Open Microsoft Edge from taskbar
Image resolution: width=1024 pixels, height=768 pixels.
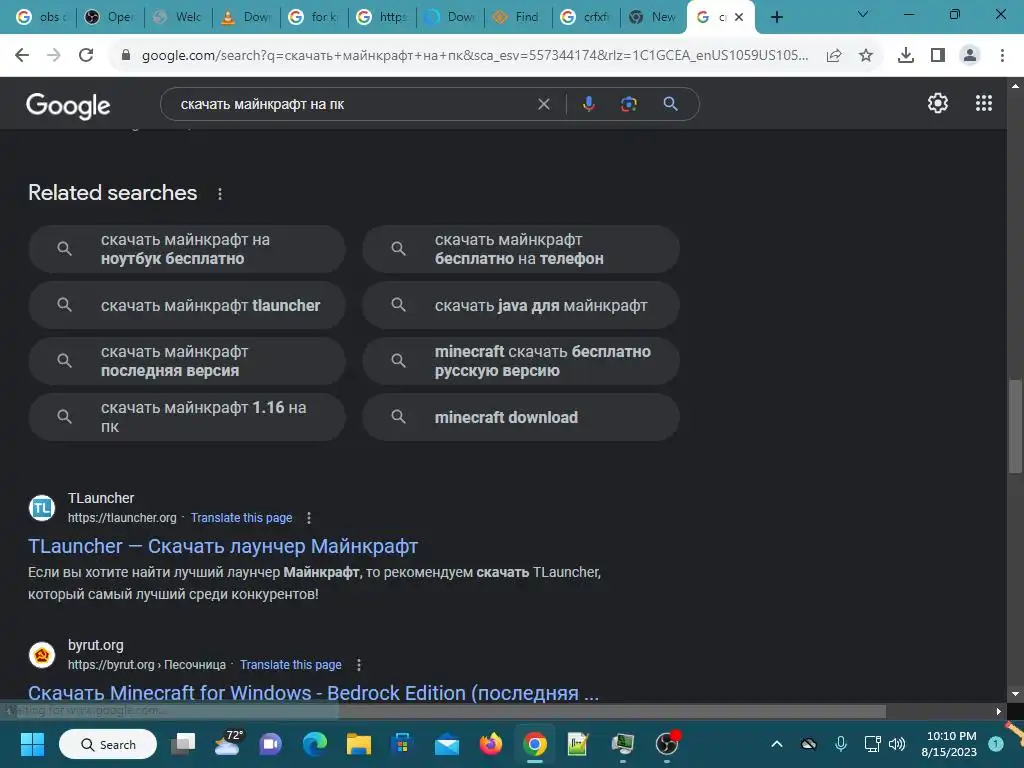click(315, 744)
